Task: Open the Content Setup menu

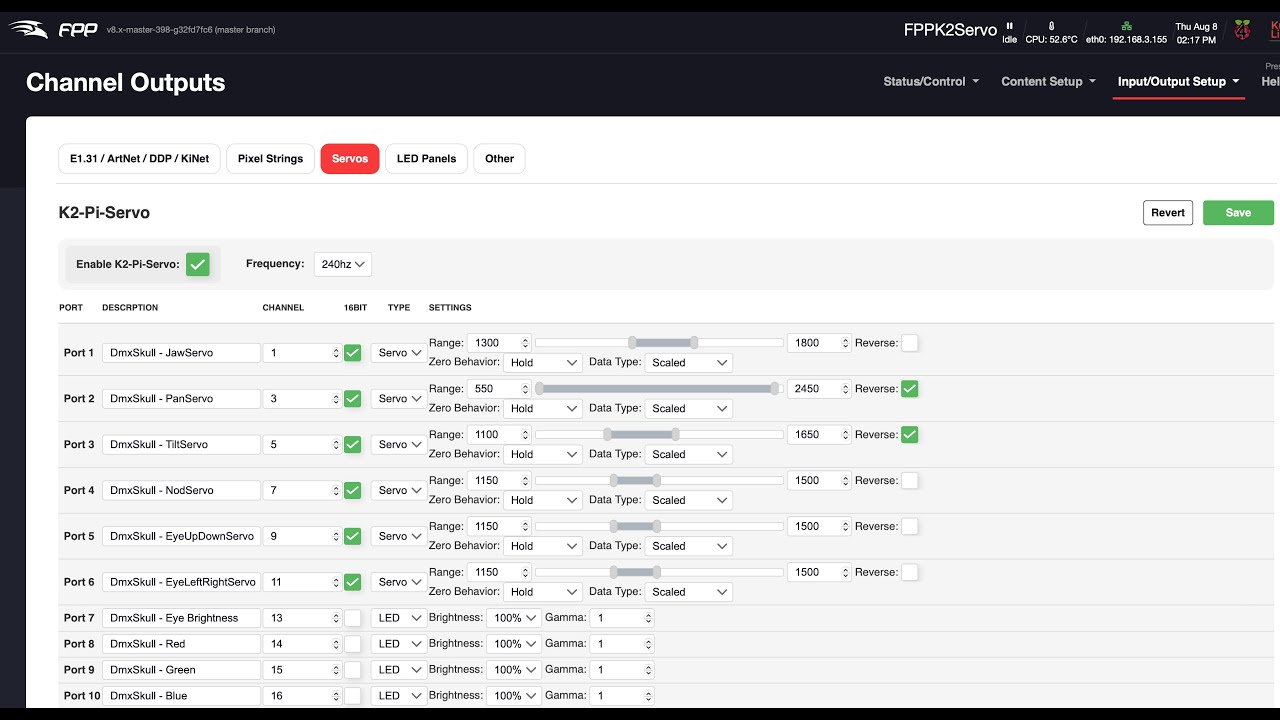Action: tap(1049, 82)
